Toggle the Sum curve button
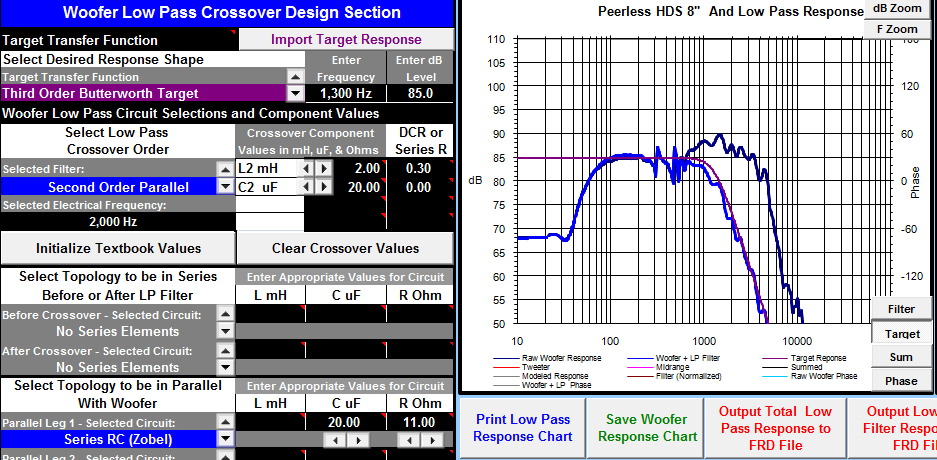 click(x=901, y=357)
